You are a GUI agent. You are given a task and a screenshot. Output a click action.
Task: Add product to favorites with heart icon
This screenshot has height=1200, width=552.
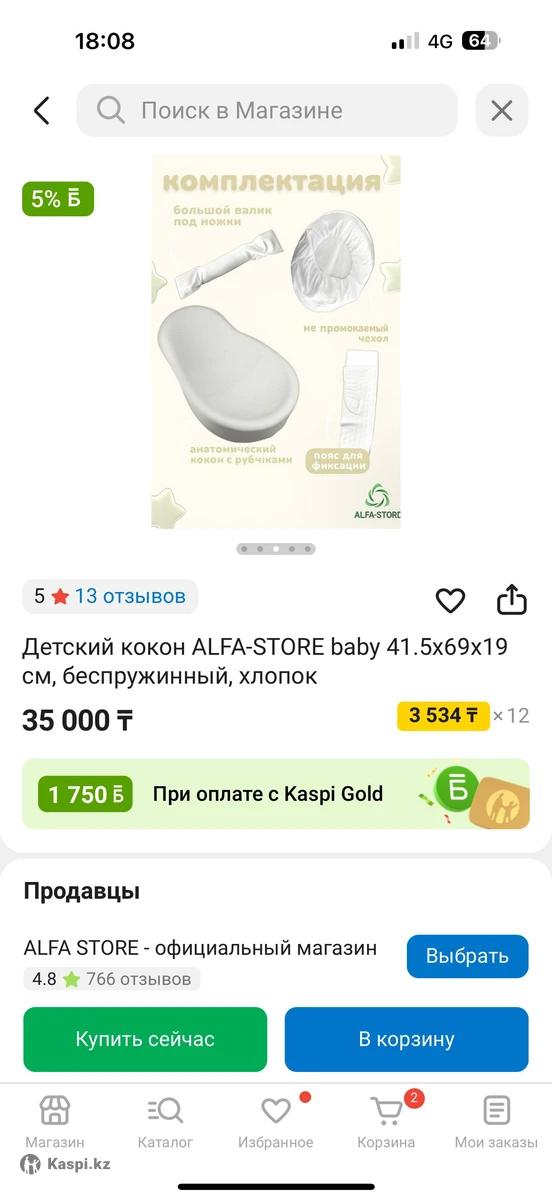tap(450, 600)
